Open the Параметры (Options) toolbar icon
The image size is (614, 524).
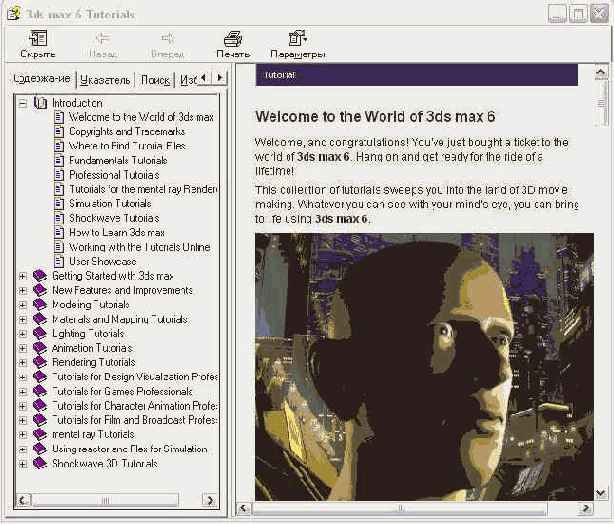tap(297, 39)
